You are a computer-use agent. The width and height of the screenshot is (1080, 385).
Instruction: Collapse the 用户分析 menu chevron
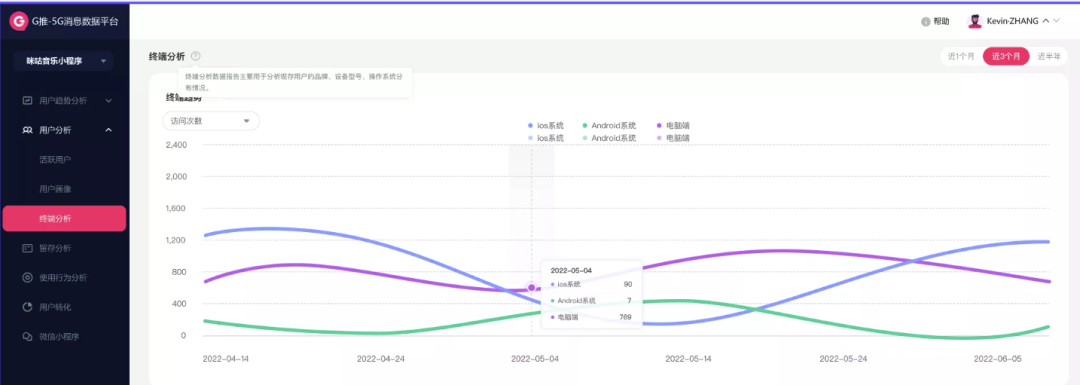[x=109, y=129]
